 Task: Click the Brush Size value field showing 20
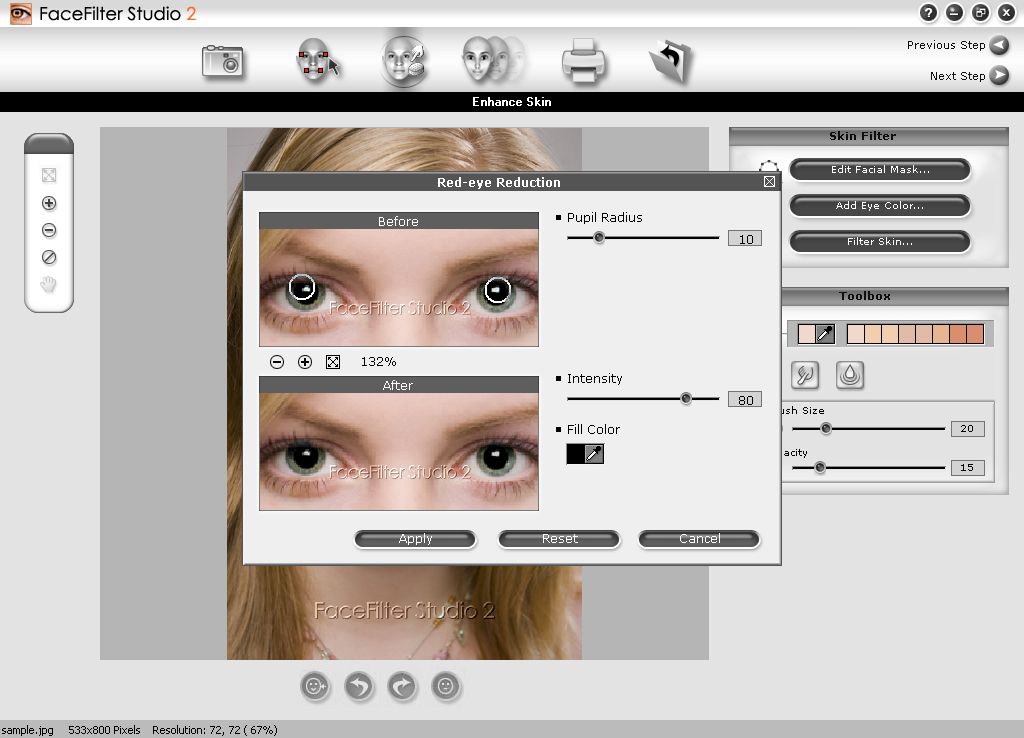(x=967, y=428)
